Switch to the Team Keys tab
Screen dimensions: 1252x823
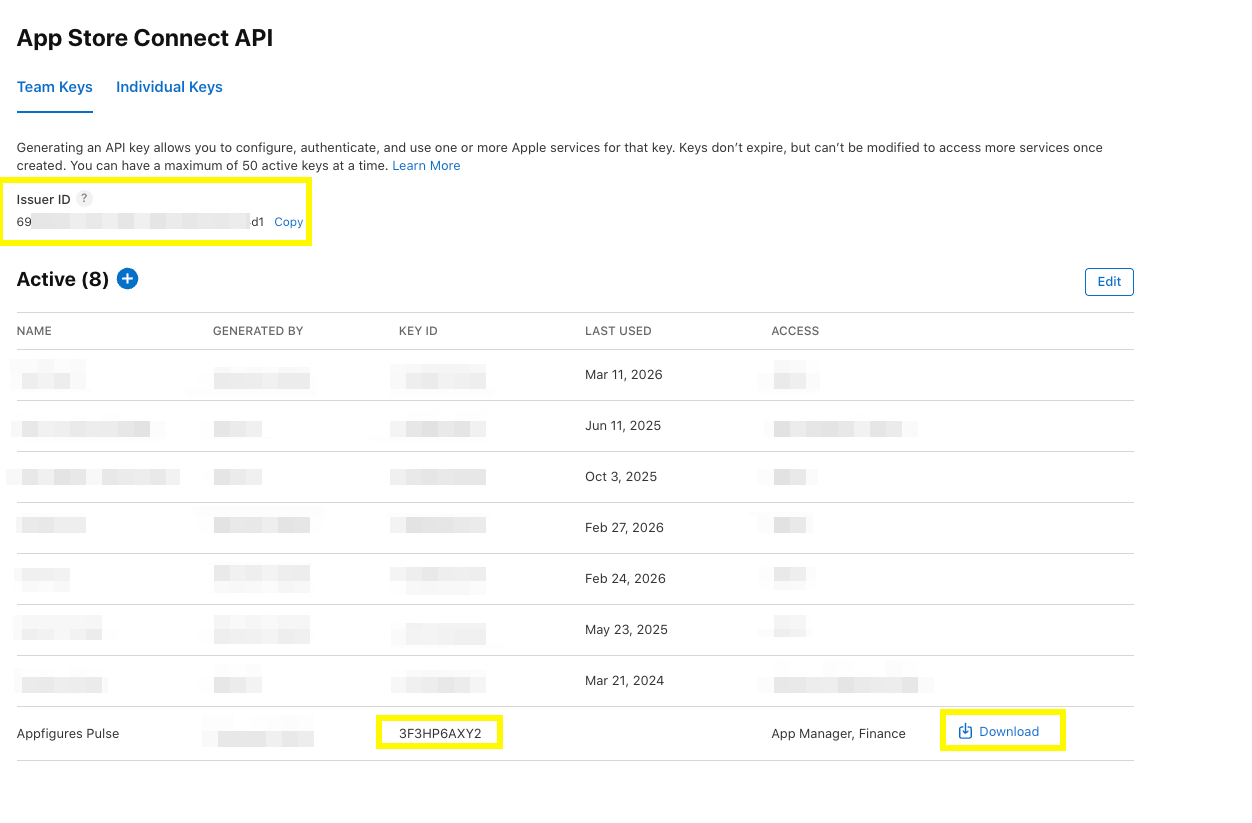[x=54, y=87]
